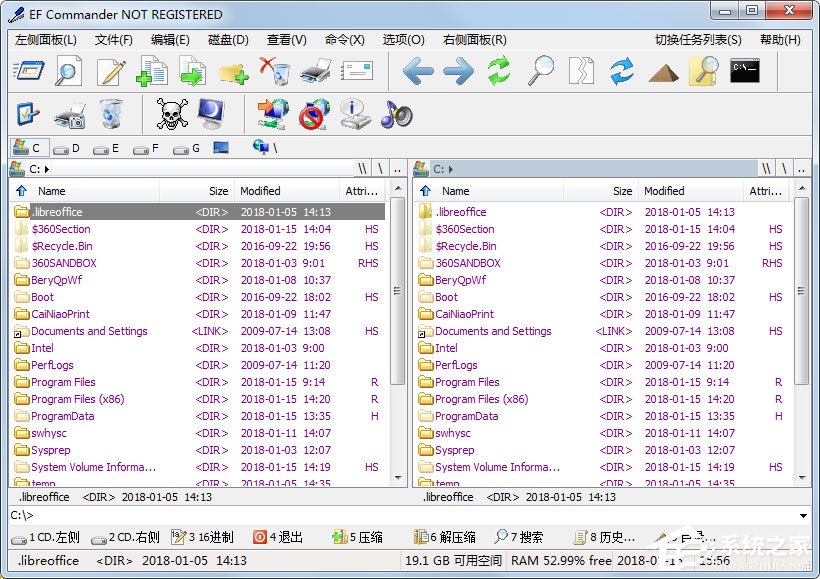Screen dimensions: 820x579
Task: Select drive E in drive bar
Action: 106,149
